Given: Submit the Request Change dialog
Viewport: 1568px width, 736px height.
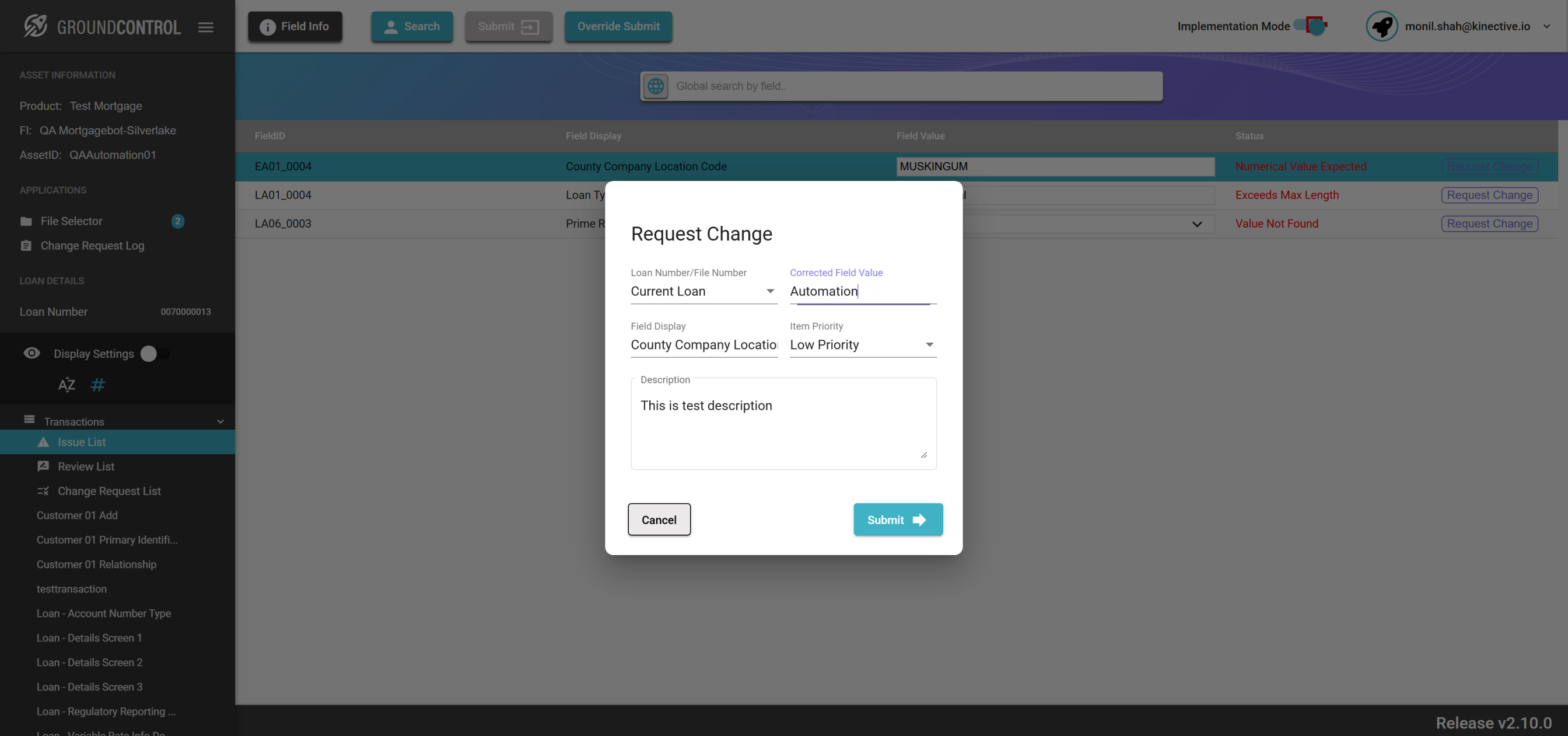Looking at the screenshot, I should point(897,519).
